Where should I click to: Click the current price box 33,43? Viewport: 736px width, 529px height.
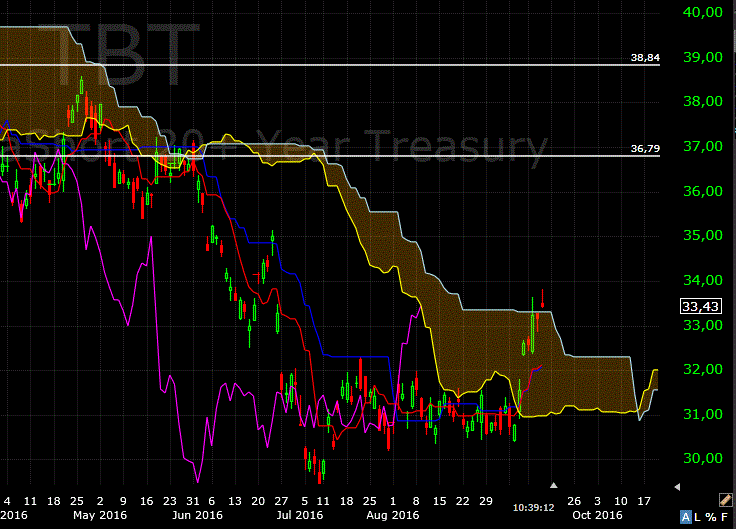point(701,306)
